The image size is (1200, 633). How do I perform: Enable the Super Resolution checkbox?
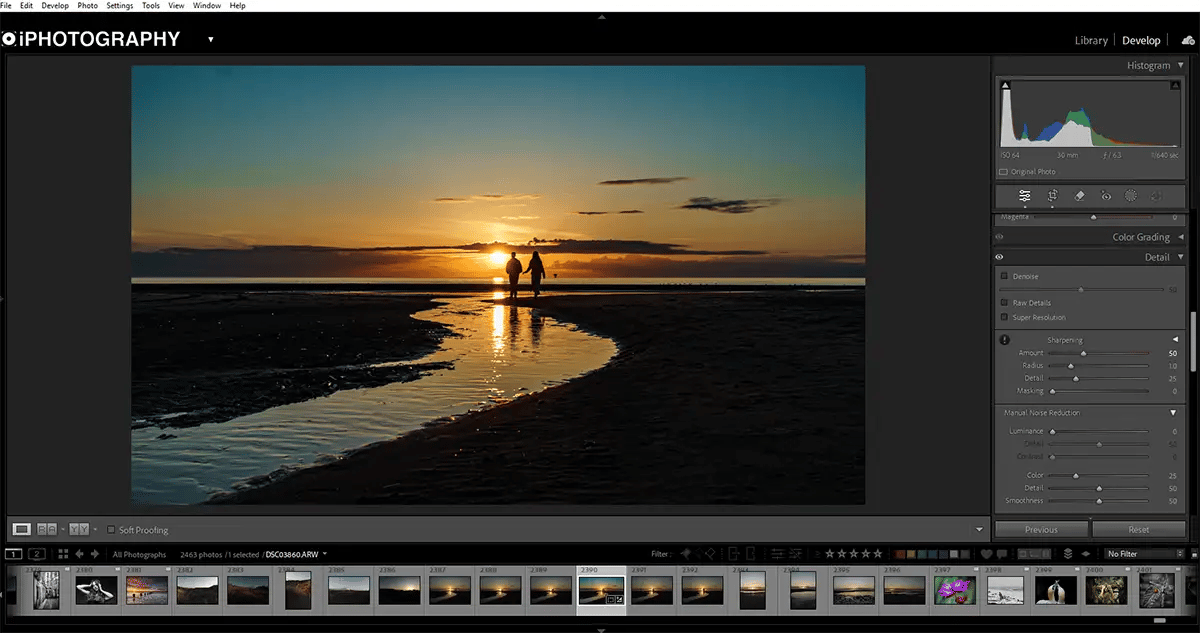click(x=1005, y=317)
